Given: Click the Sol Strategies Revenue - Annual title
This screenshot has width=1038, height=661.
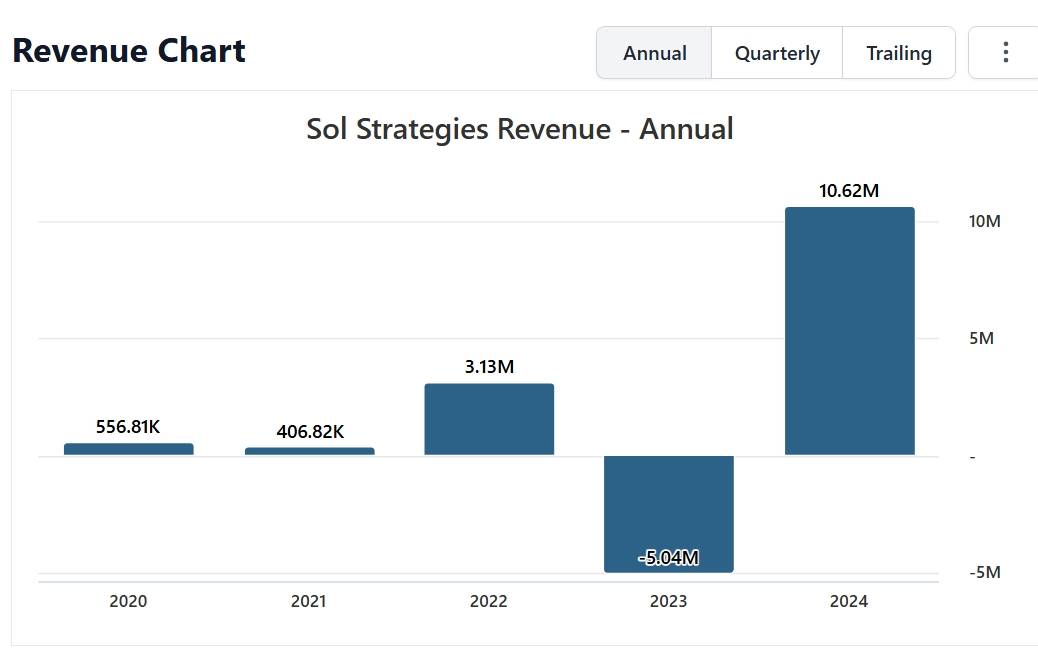Looking at the screenshot, I should point(520,130).
